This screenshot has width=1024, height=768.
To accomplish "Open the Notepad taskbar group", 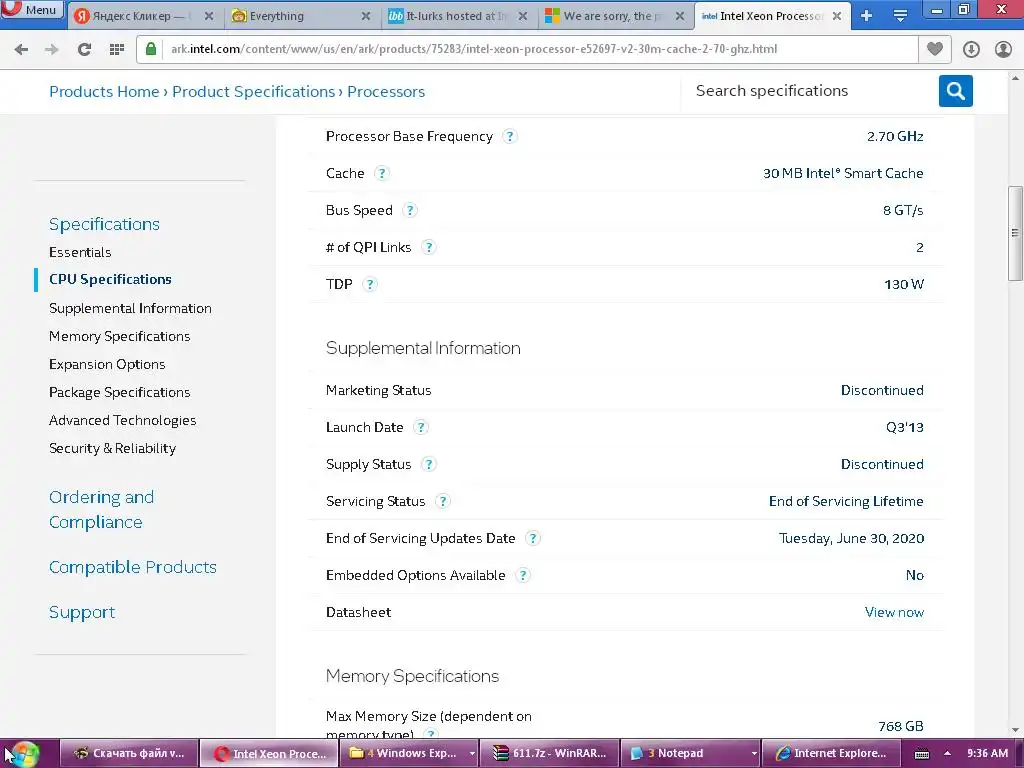I will (x=690, y=753).
